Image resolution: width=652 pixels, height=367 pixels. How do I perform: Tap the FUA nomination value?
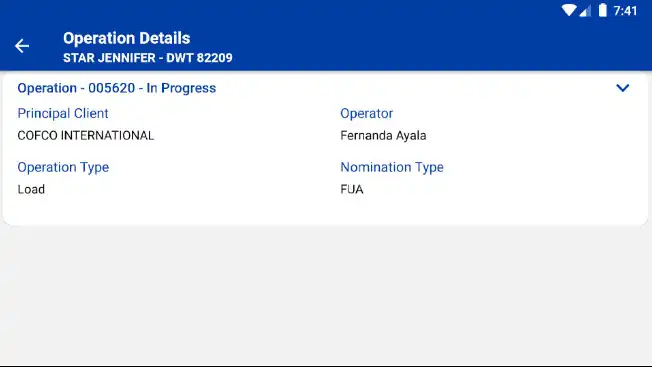352,190
